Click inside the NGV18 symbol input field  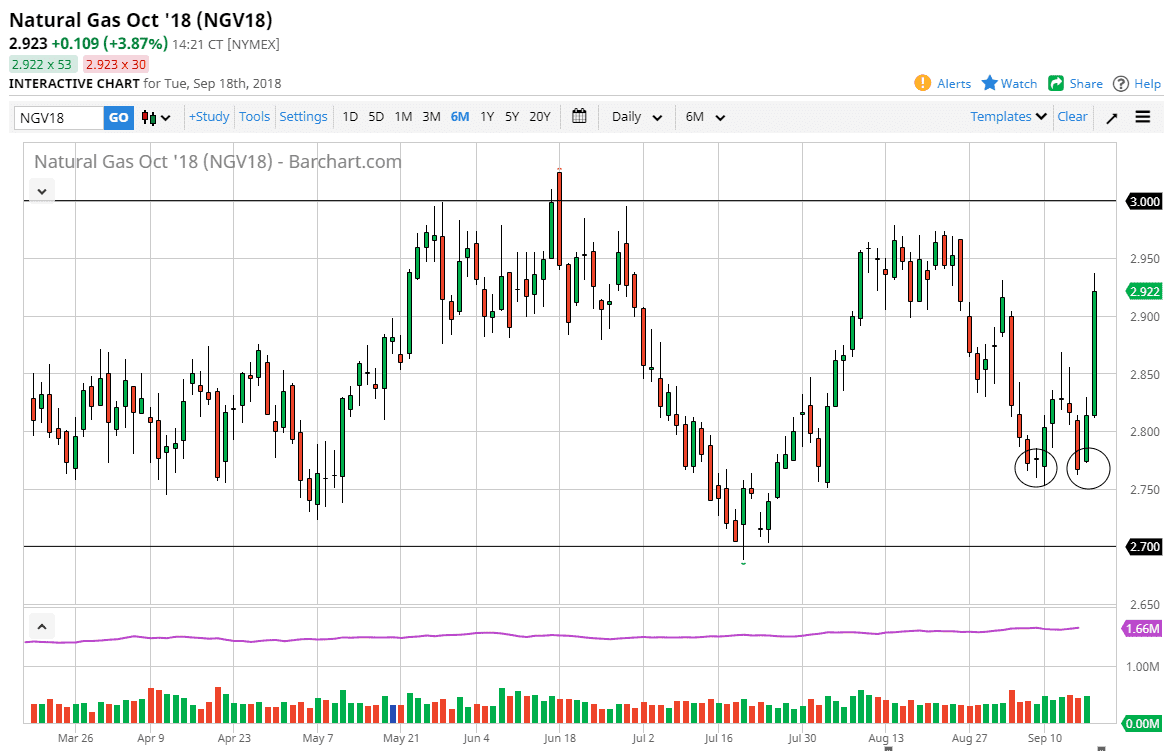[x=55, y=117]
